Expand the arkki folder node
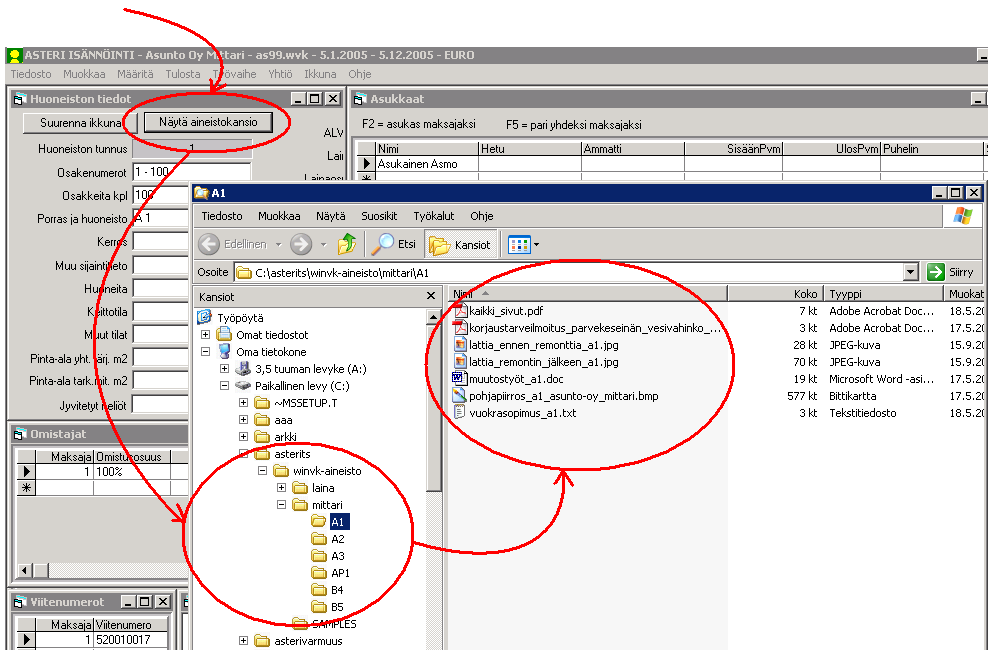The width and height of the screenshot is (997, 662). [244, 436]
